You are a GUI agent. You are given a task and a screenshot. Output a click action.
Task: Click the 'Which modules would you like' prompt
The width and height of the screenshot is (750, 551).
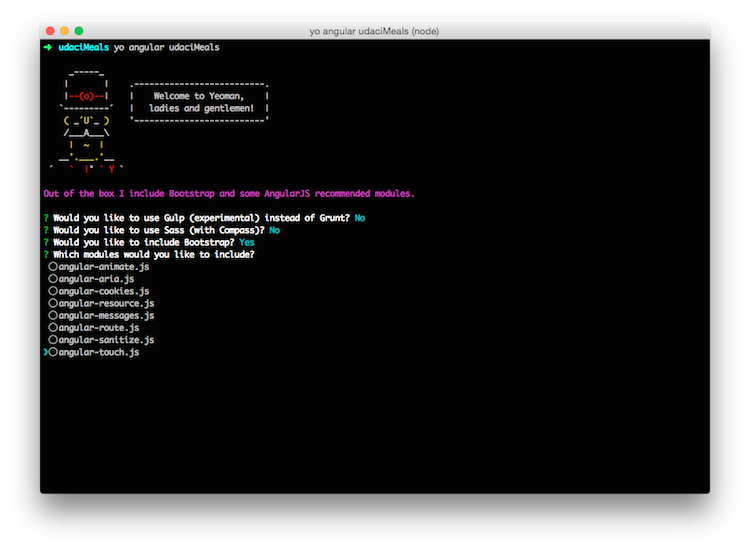153,254
